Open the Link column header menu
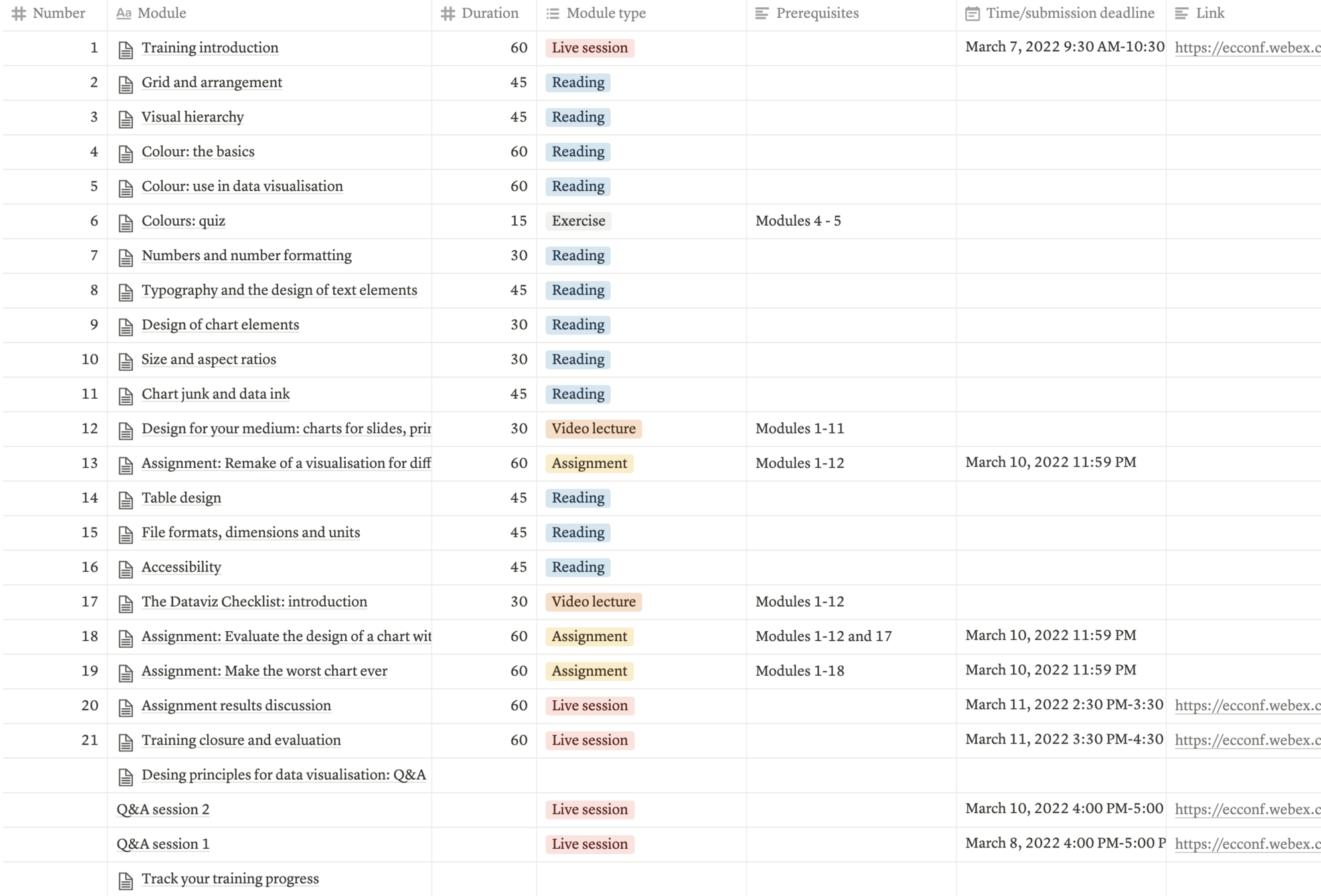This screenshot has height=896, width=1321. tap(1209, 13)
